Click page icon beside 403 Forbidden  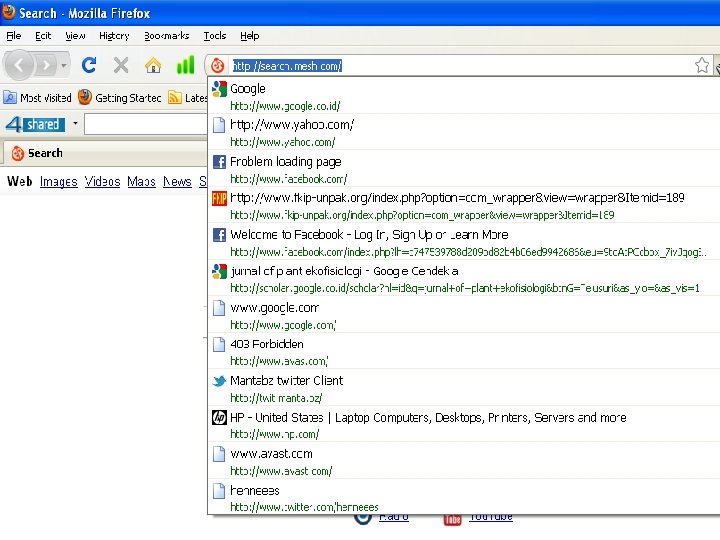click(219, 344)
